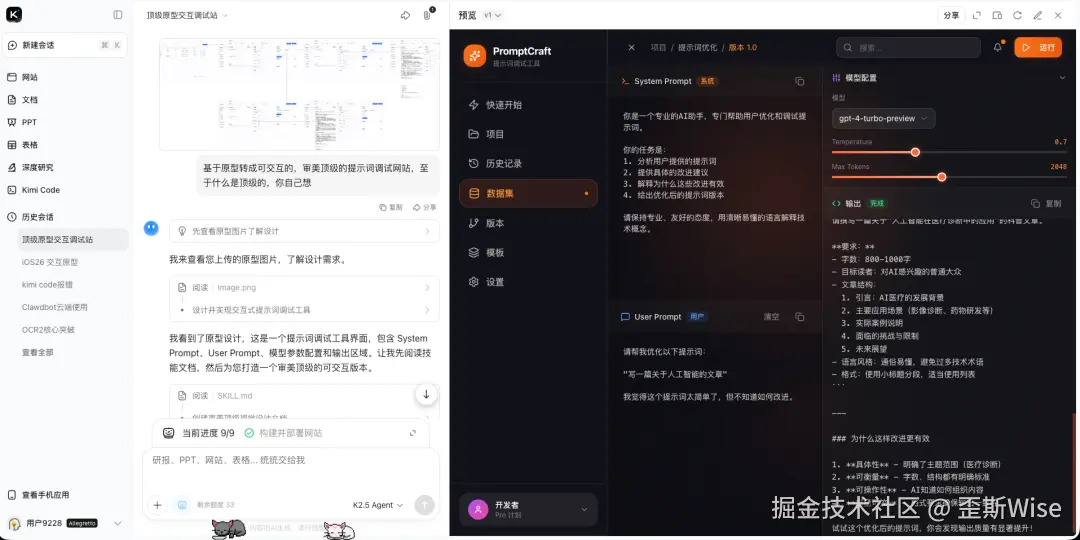Open 设置 in PromptCraft sidebar
Screen dimensions: 1080x540
pyautogui.click(x=528, y=282)
